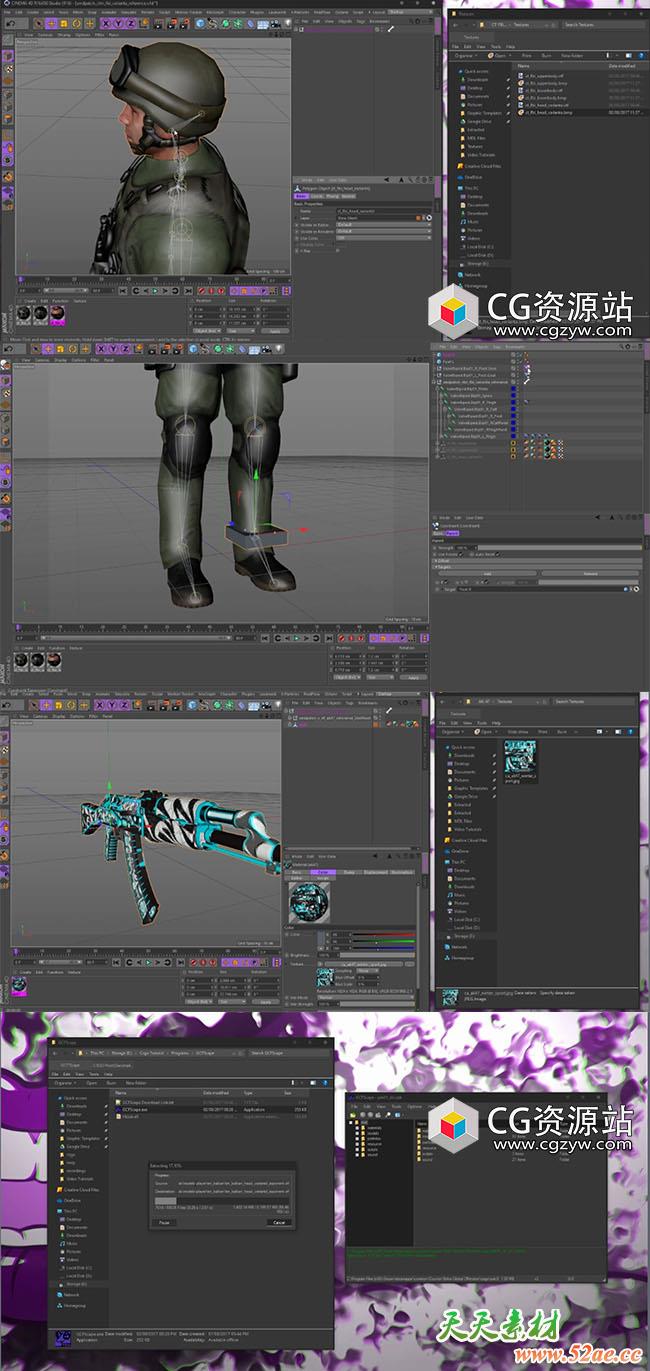Click the X axis lock icon above soldier head viewport
Screen dimensions: 650x1371
click(105, 22)
